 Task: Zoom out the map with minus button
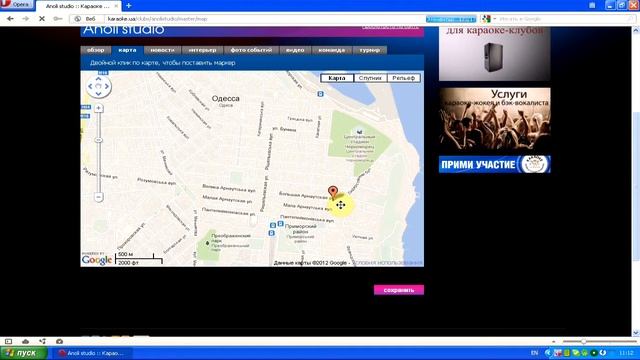tap(98, 197)
